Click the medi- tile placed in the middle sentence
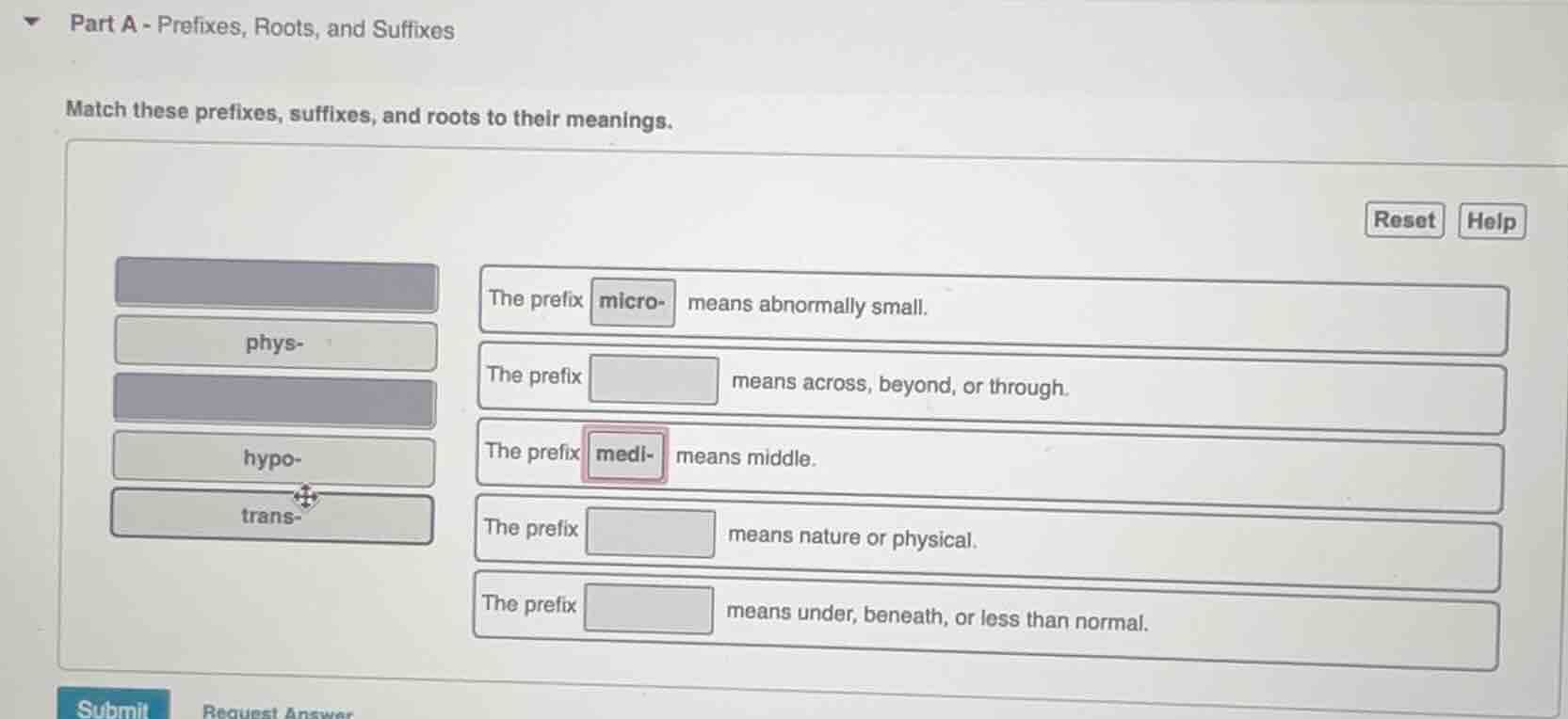Image resolution: width=1568 pixels, height=719 pixels. (624, 453)
